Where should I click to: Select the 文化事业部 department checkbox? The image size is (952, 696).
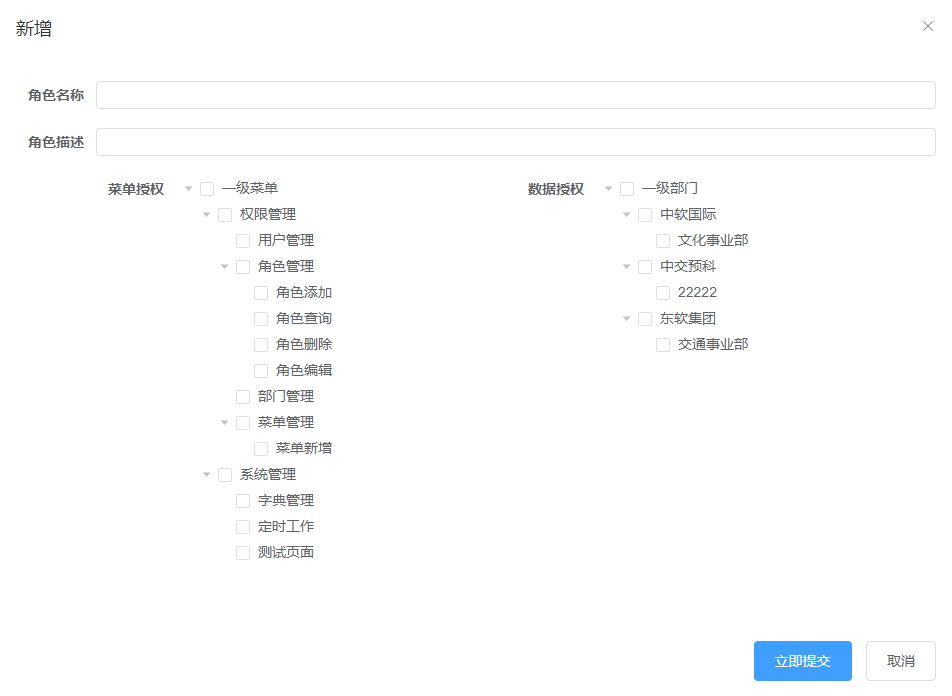tap(662, 240)
